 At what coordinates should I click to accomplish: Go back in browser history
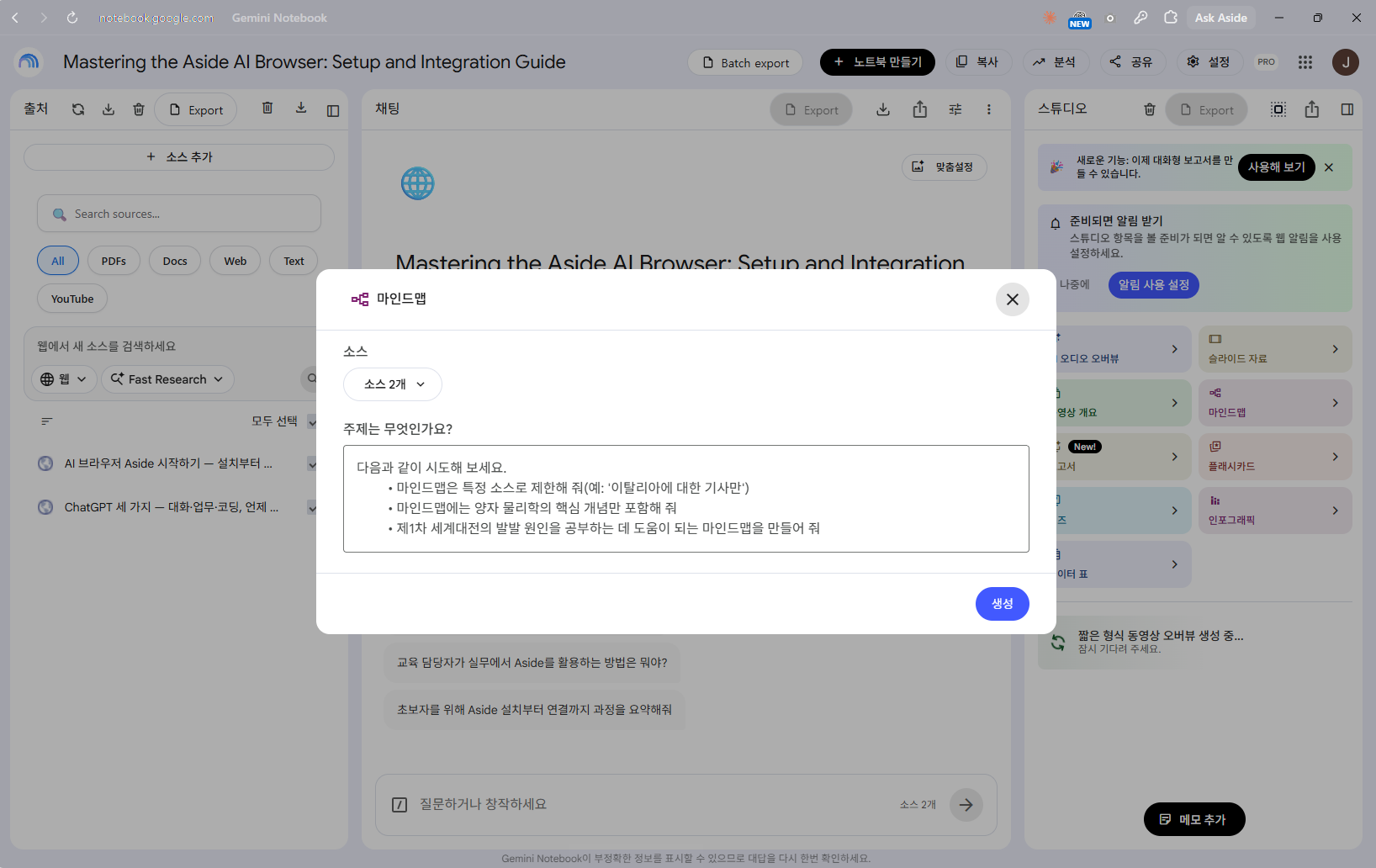pos(15,18)
